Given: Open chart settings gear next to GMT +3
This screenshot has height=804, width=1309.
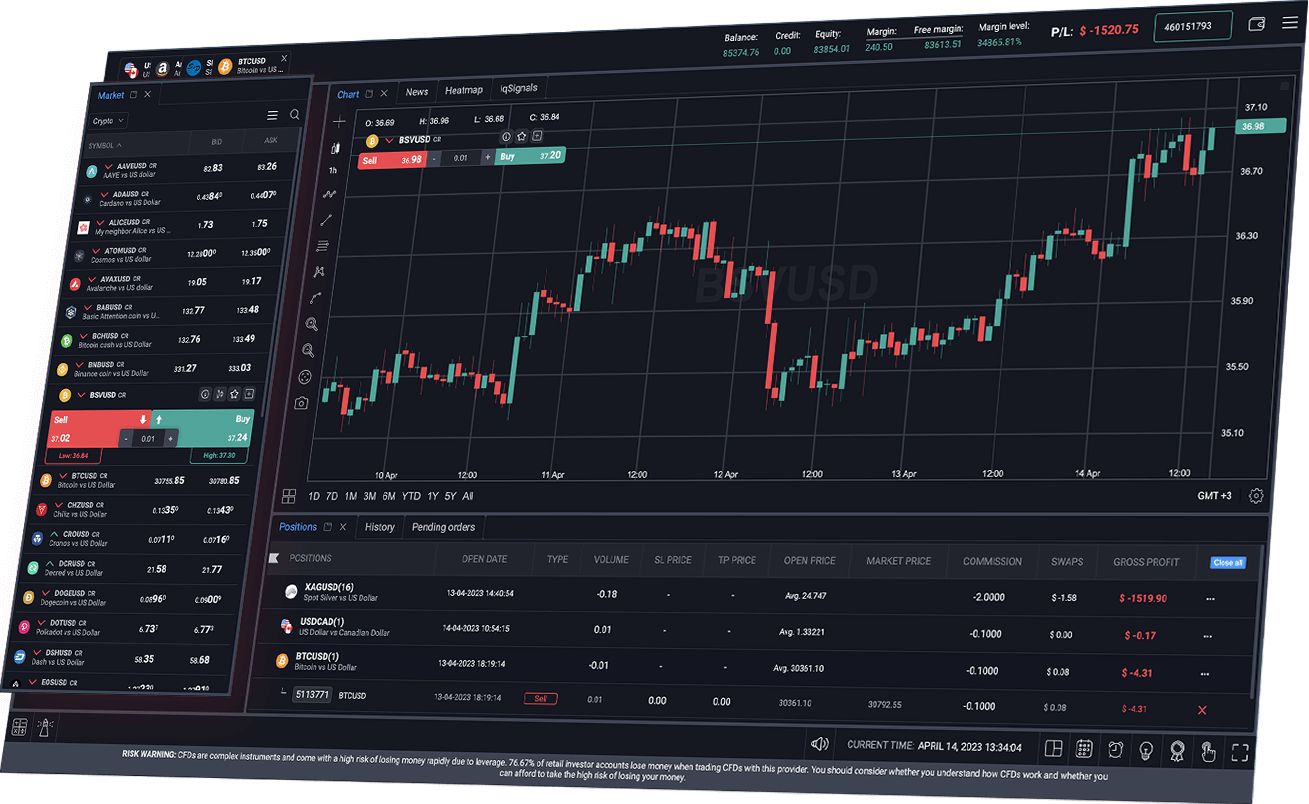Looking at the screenshot, I should [1256, 495].
